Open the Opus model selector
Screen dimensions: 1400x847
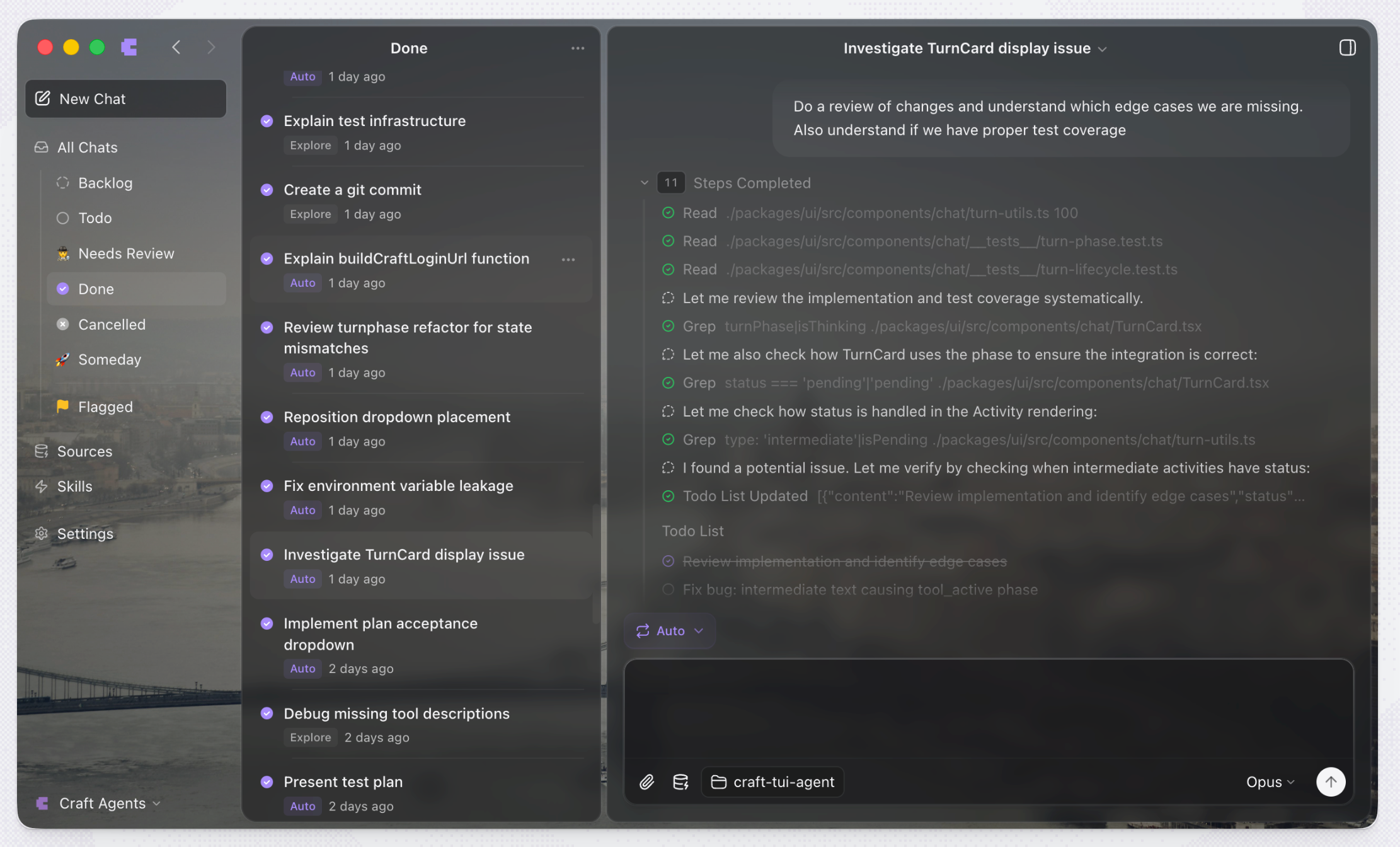(x=1270, y=782)
